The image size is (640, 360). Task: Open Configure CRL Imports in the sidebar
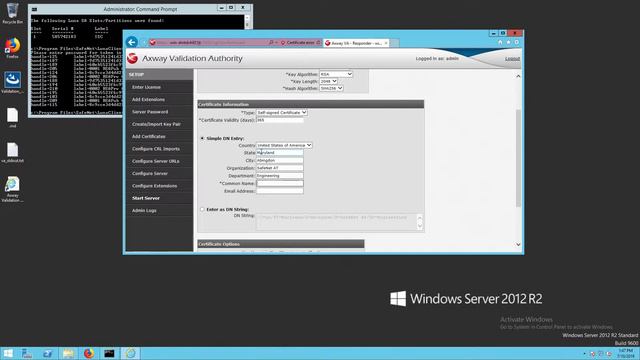click(156, 149)
